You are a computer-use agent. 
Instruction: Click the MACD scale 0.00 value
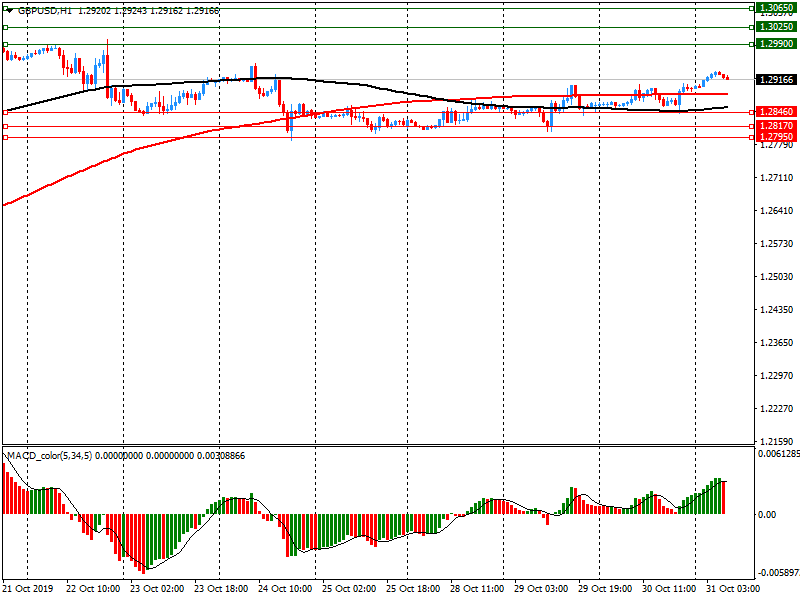tap(765, 514)
